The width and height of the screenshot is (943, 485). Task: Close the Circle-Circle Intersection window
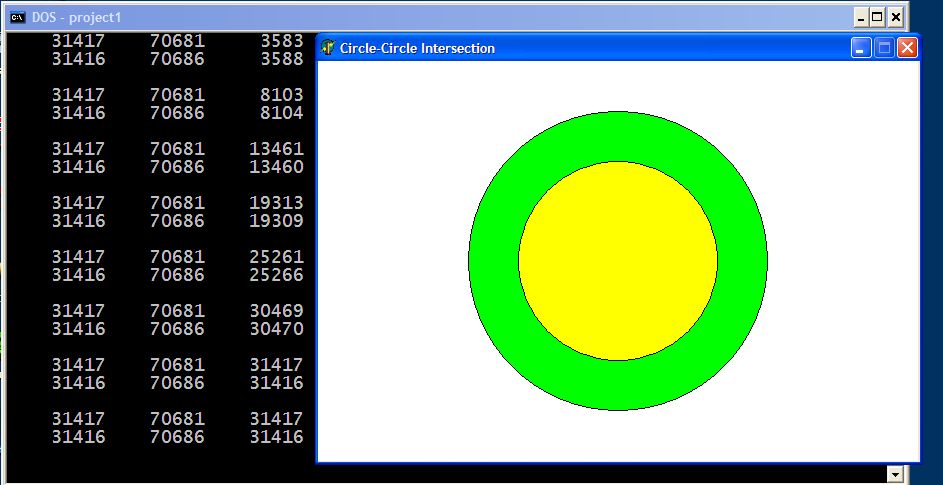(907, 47)
